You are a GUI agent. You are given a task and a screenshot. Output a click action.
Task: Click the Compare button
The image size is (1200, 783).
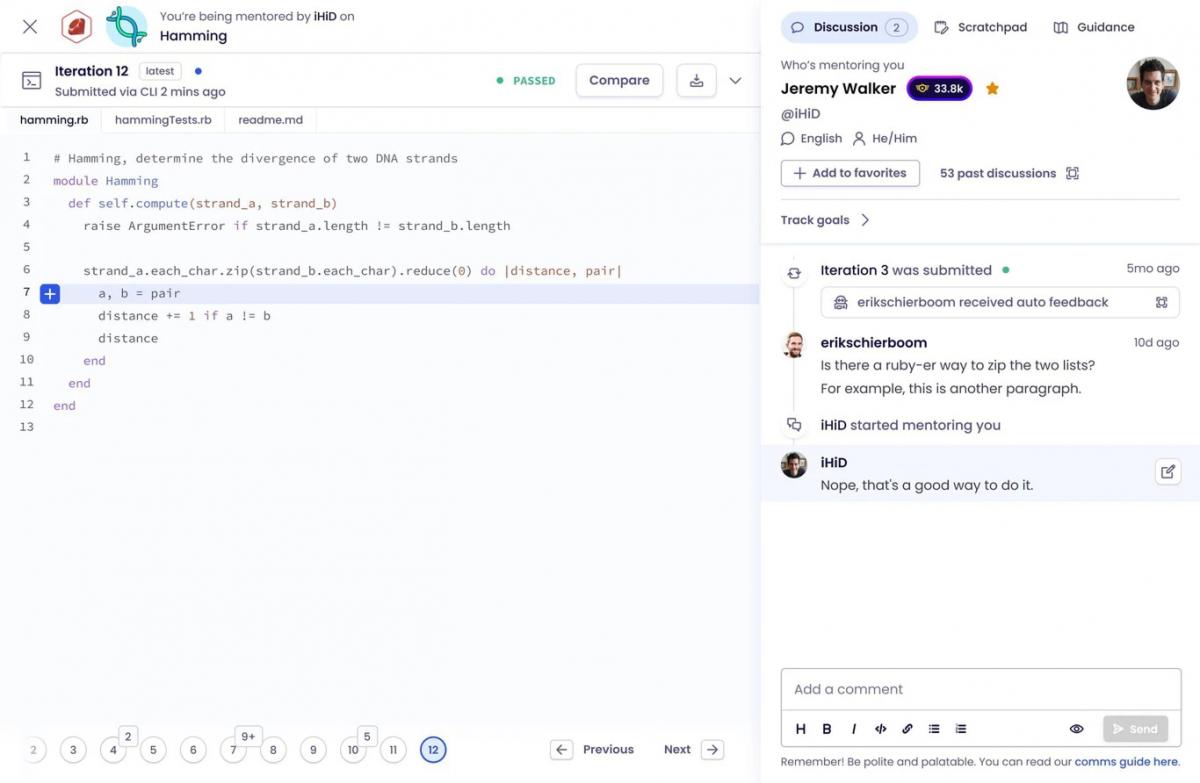tap(619, 80)
